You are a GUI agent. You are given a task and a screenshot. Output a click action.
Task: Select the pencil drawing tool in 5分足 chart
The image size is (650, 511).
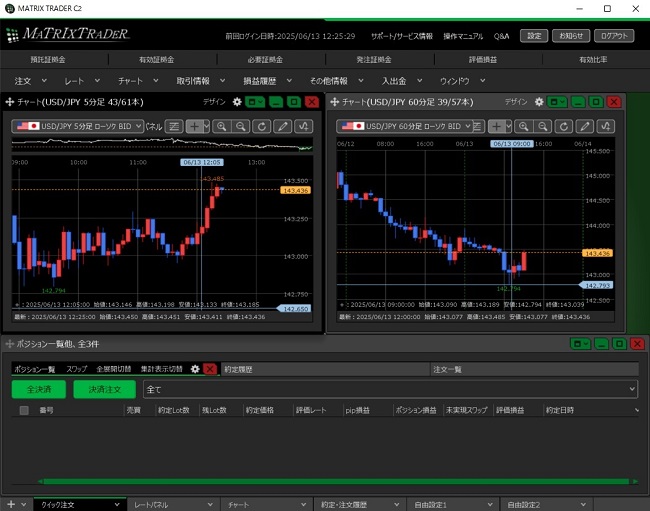coord(282,126)
